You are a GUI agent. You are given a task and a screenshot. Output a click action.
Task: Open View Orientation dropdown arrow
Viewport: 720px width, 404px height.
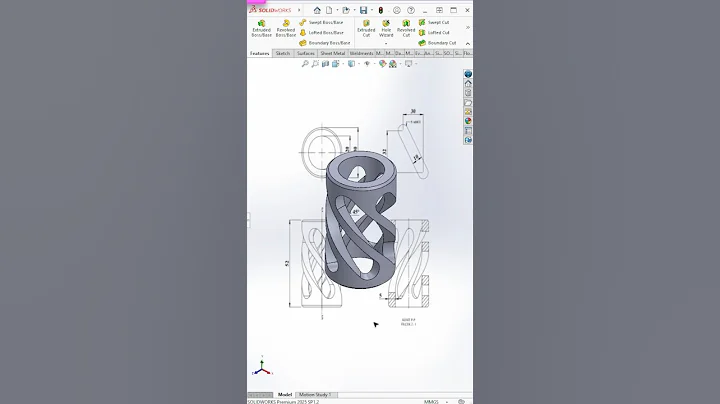[x=343, y=64]
